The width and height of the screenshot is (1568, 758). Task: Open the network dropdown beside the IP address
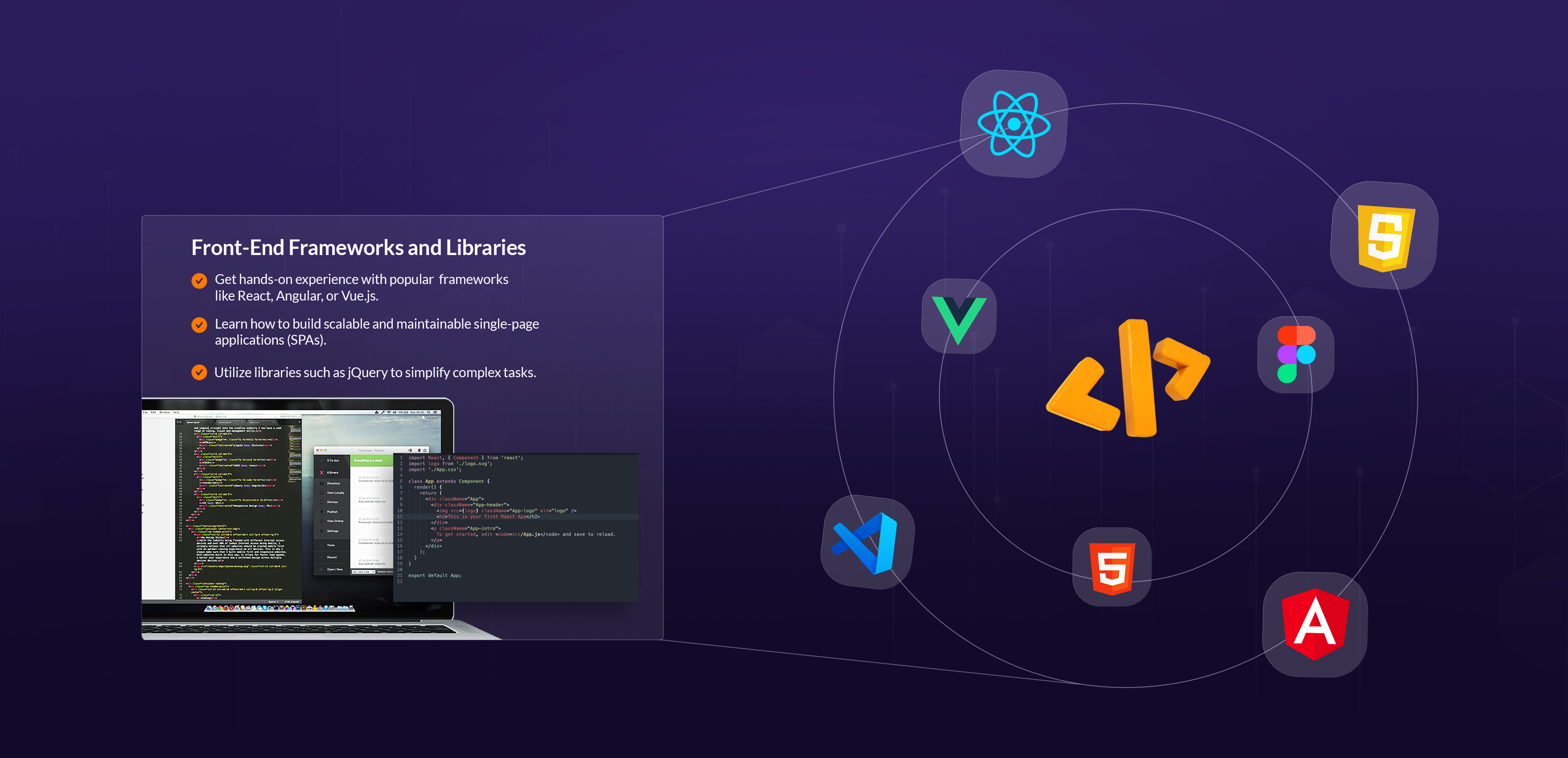374,573
